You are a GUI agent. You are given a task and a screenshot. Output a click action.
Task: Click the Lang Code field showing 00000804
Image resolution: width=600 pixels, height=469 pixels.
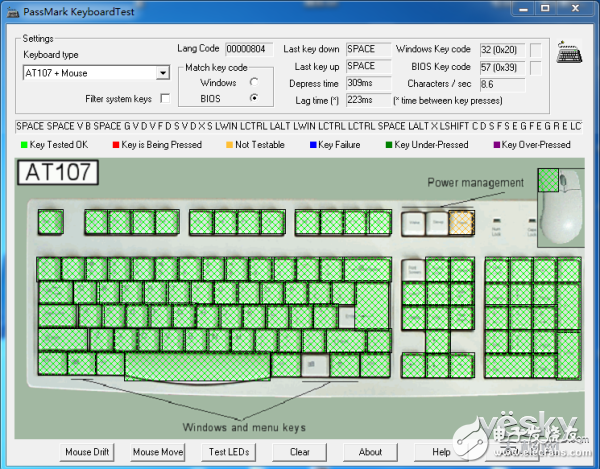tap(249, 49)
